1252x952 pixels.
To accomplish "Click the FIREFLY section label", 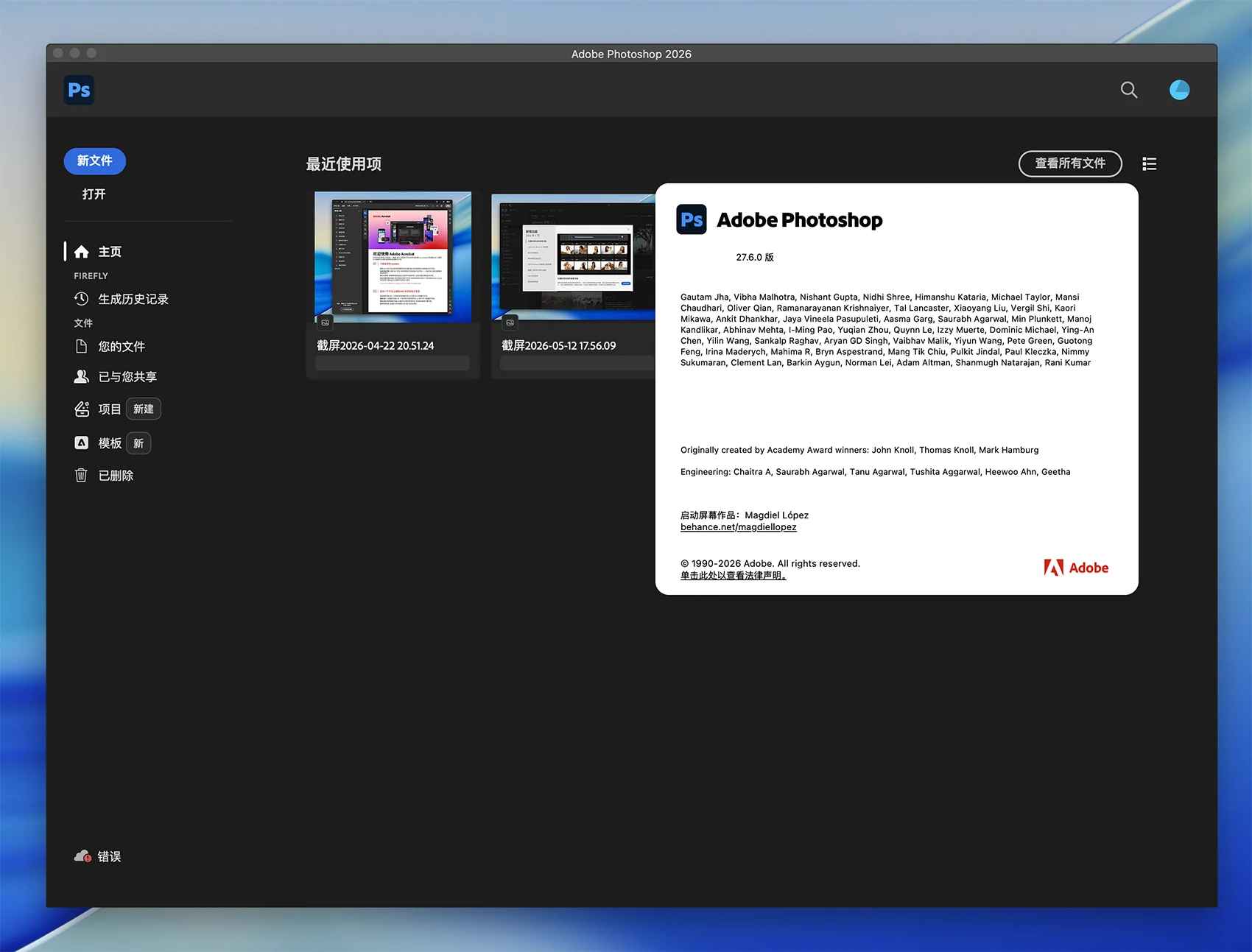I will pyautogui.click(x=91, y=276).
